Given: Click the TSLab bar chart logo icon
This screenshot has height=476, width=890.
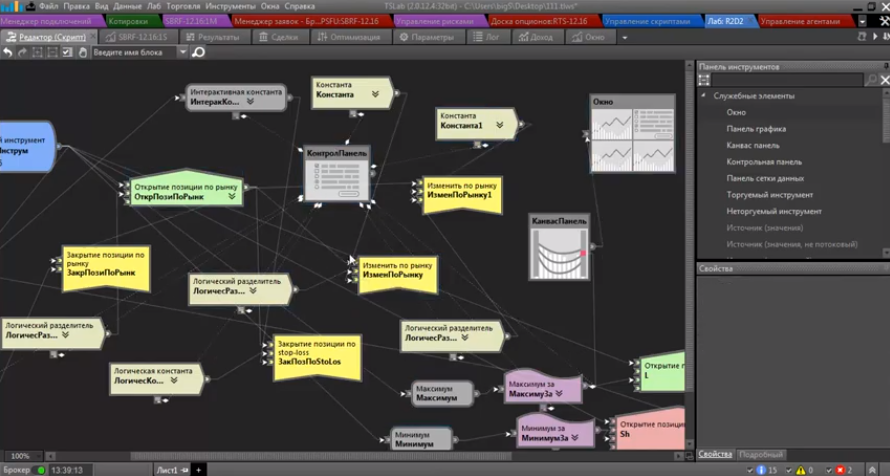Looking at the screenshot, I should [x=10, y=6].
